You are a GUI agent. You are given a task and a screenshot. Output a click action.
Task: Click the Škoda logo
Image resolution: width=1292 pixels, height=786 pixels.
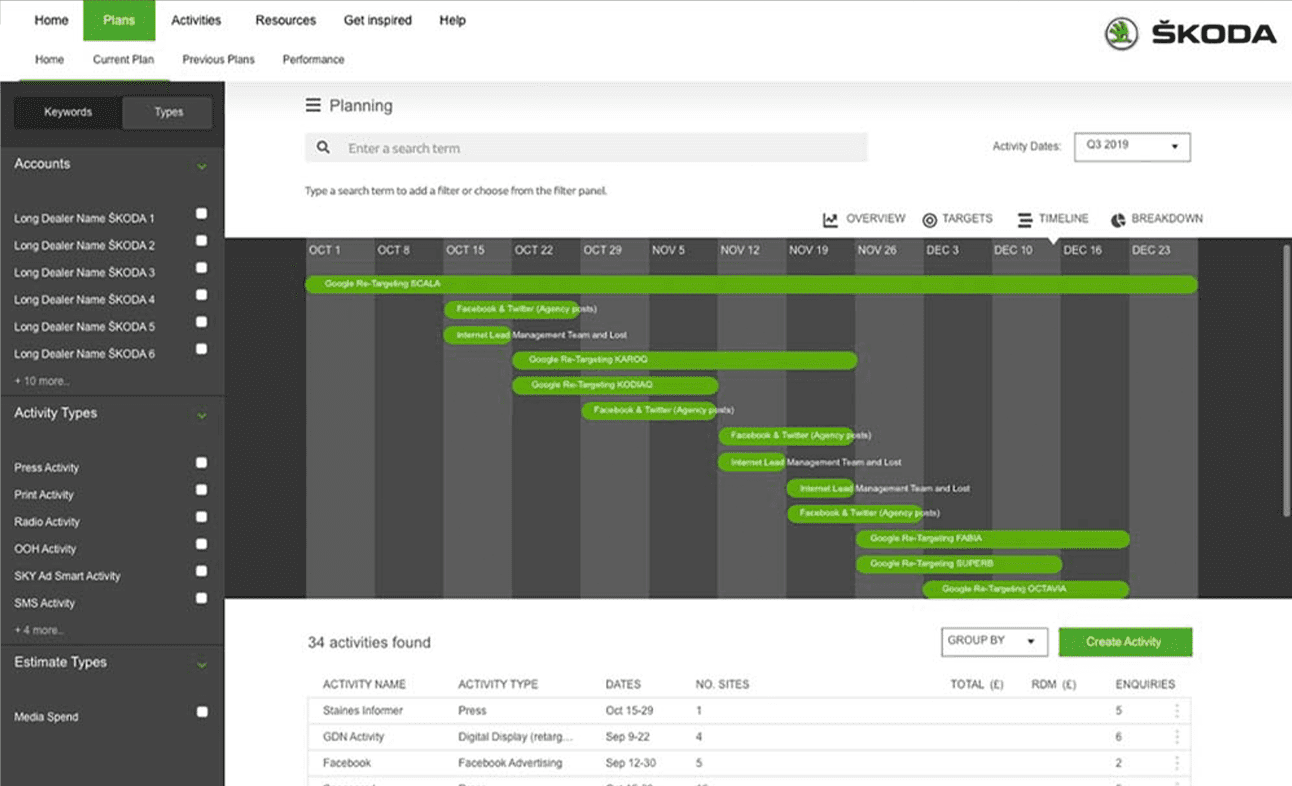[1191, 33]
